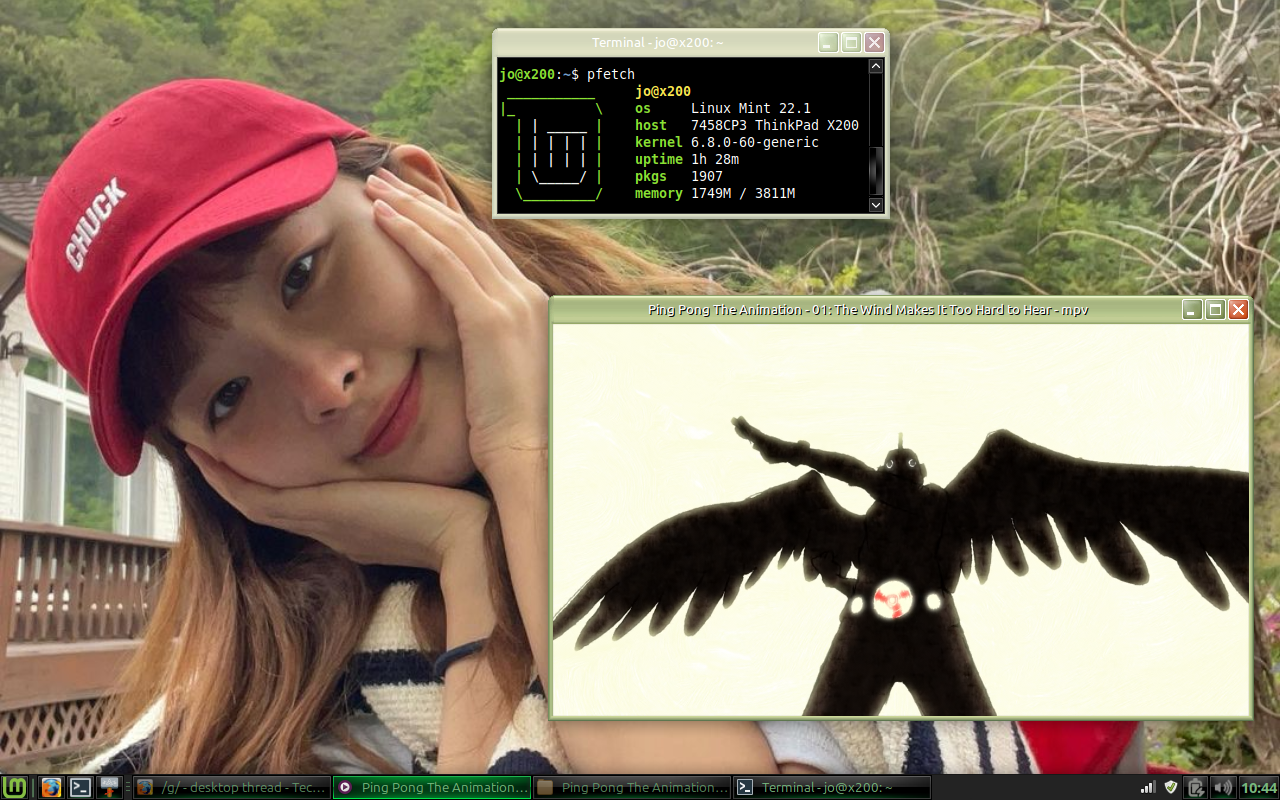Click the "1749M / 3811M" memory value
The height and width of the screenshot is (800, 1280).
[x=743, y=193]
